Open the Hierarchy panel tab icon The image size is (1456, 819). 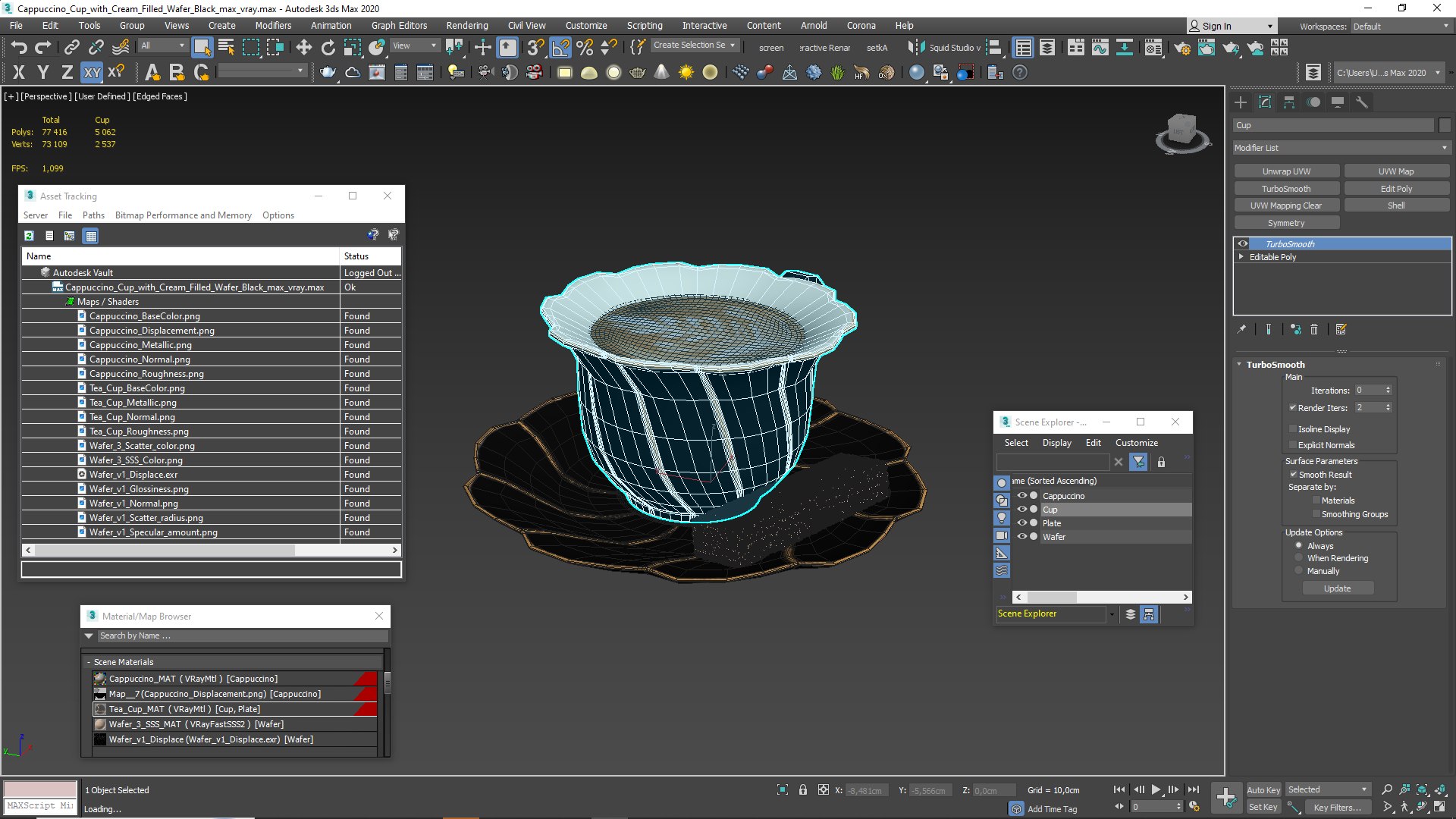(1289, 102)
